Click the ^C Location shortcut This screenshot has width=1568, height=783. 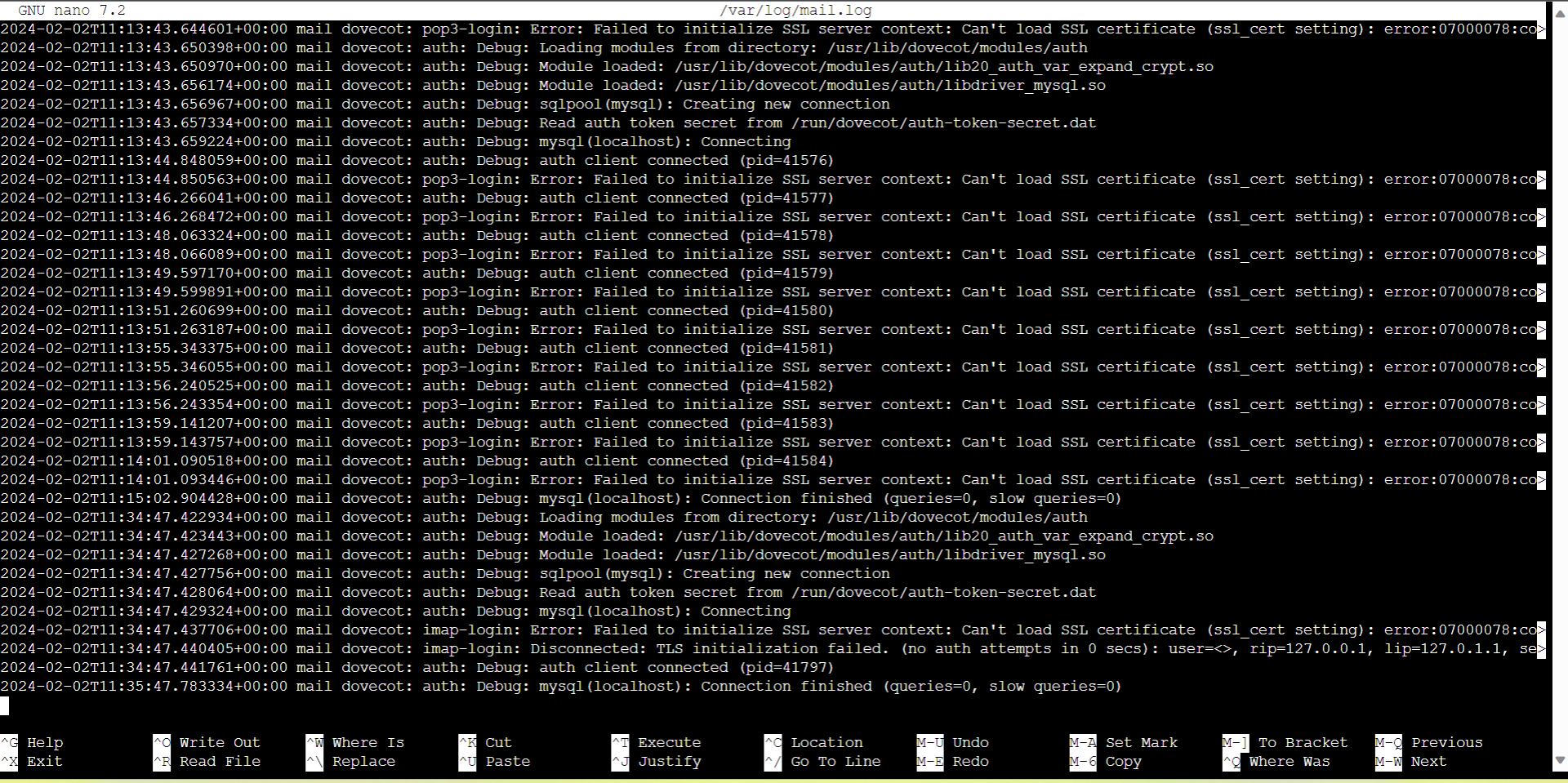tap(814, 742)
